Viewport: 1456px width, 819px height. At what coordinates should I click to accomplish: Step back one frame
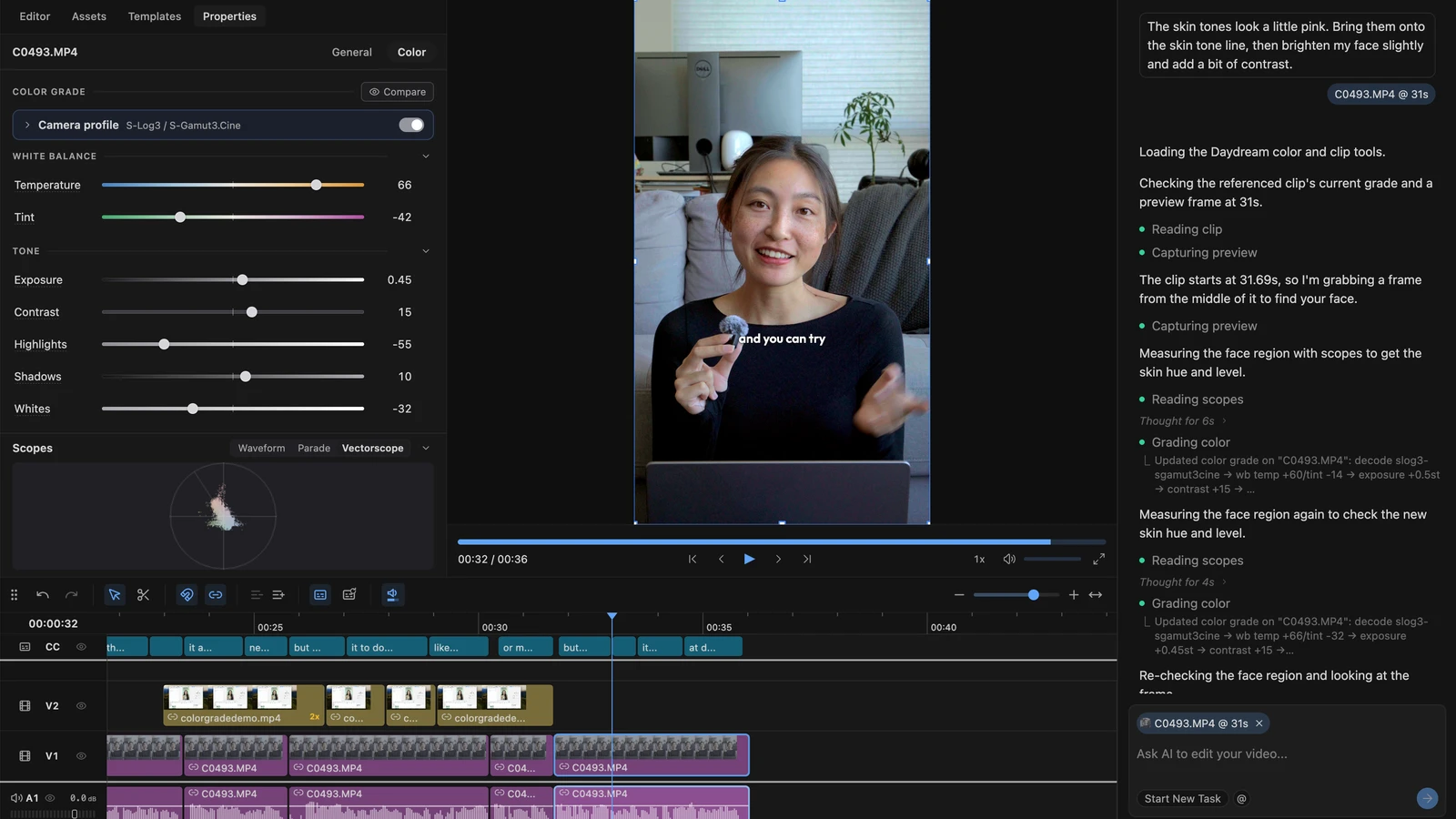tap(722, 559)
